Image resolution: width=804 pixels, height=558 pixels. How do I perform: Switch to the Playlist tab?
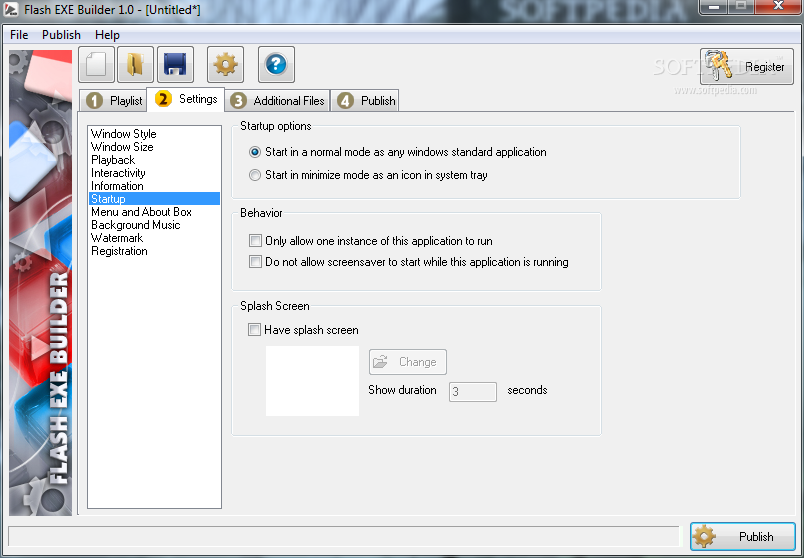(114, 101)
